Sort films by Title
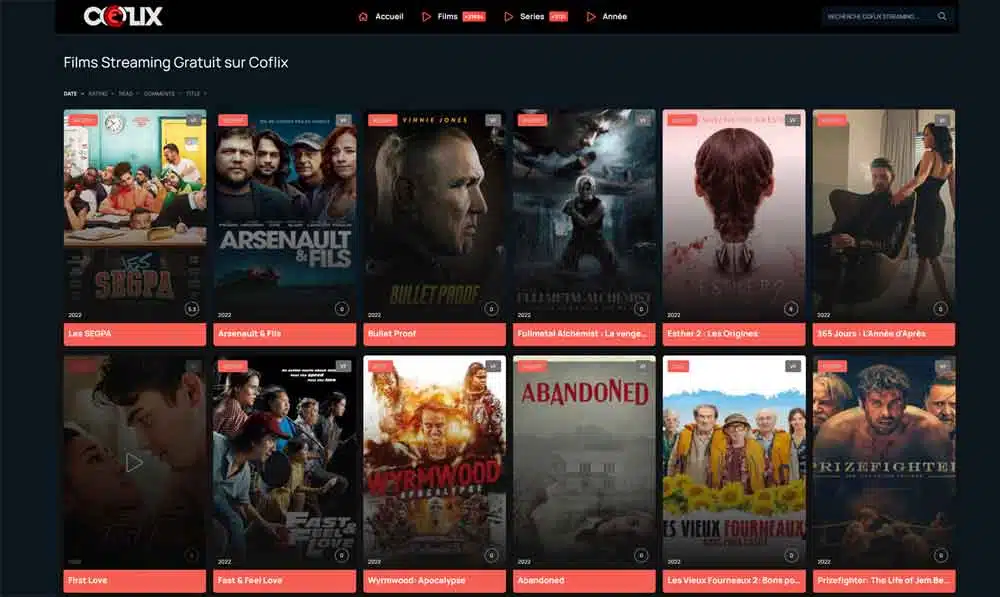Viewport: 1000px width, 597px height. pyautogui.click(x=193, y=94)
